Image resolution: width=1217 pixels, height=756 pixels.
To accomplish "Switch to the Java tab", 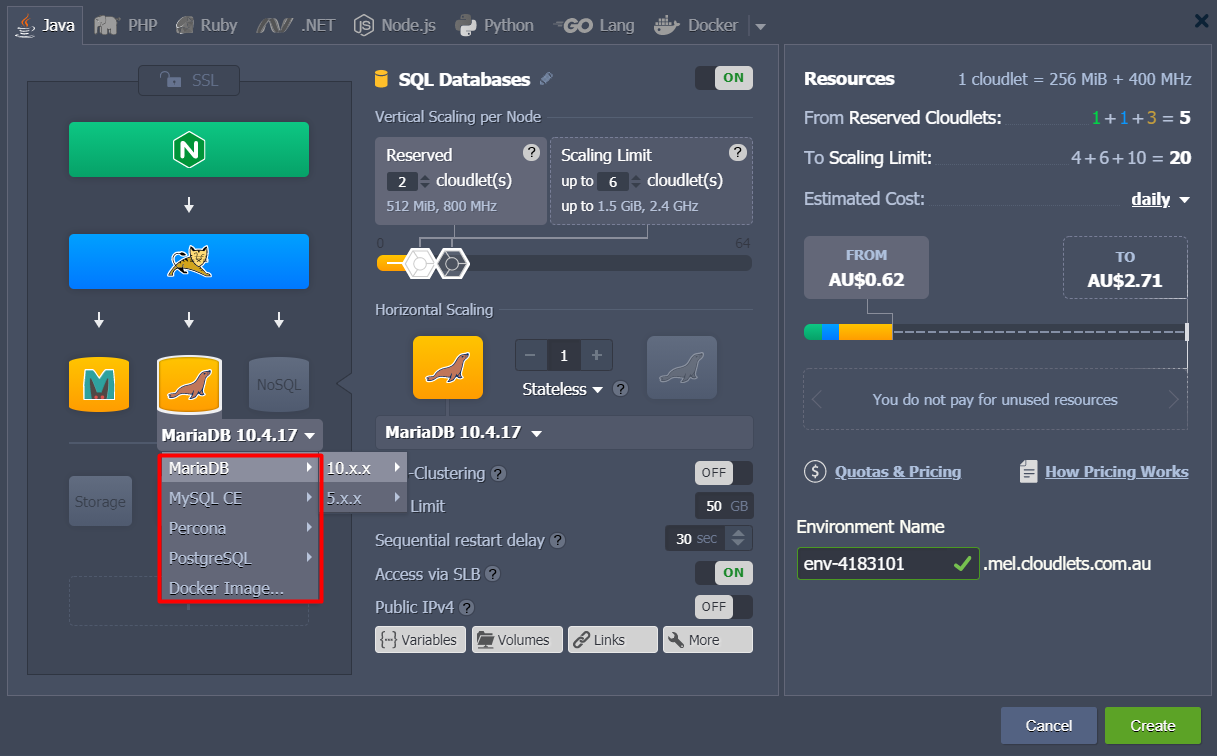I will pos(46,25).
